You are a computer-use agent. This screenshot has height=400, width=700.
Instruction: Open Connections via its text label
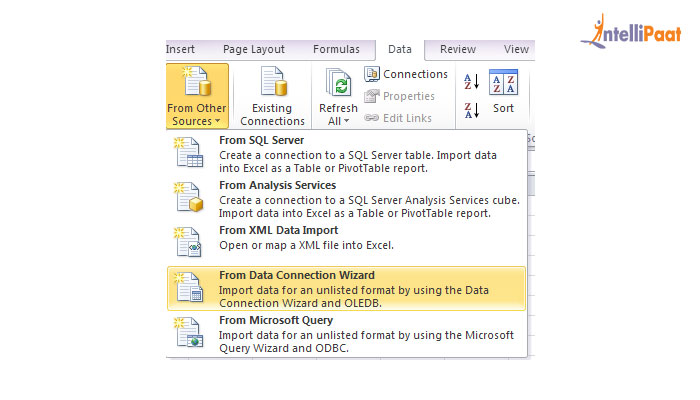tap(415, 74)
